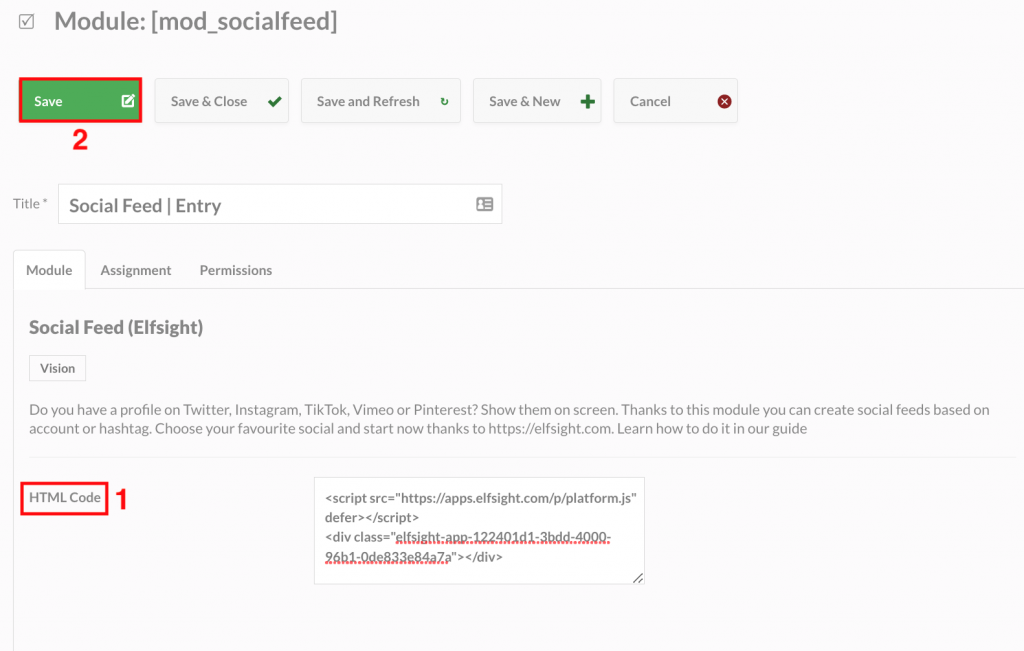Toggle the checkbox beside the Module heading
The image size is (1024, 651).
coord(27,22)
